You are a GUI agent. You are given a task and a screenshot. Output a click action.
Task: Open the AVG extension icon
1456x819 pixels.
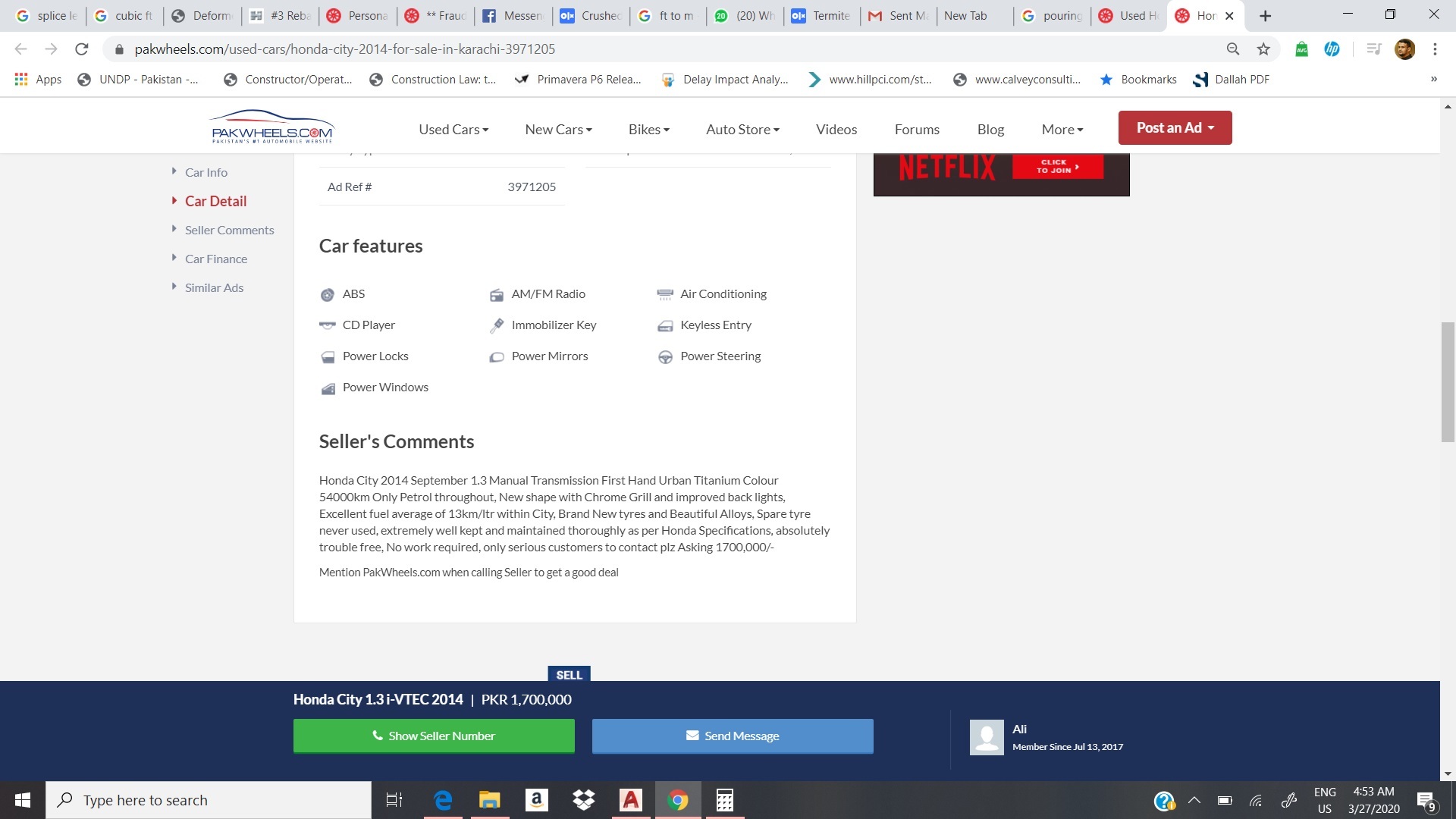click(1302, 49)
